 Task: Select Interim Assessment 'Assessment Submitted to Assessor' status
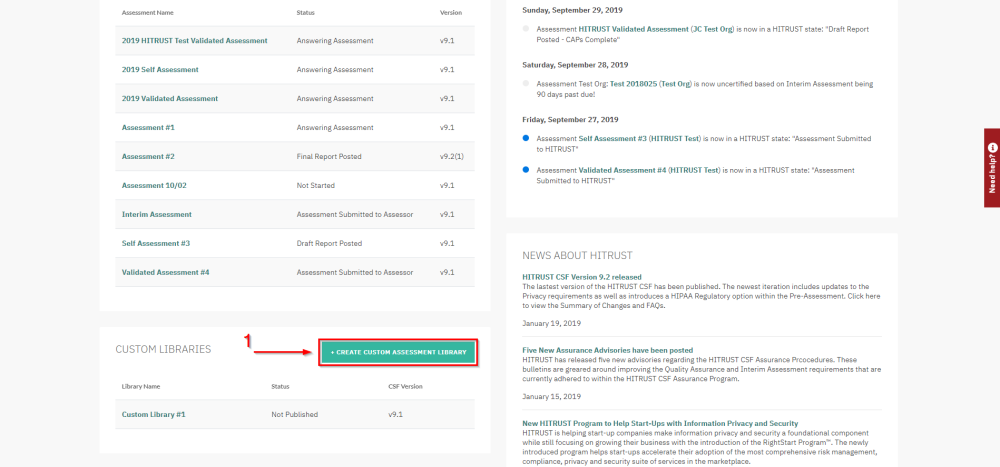(355, 214)
